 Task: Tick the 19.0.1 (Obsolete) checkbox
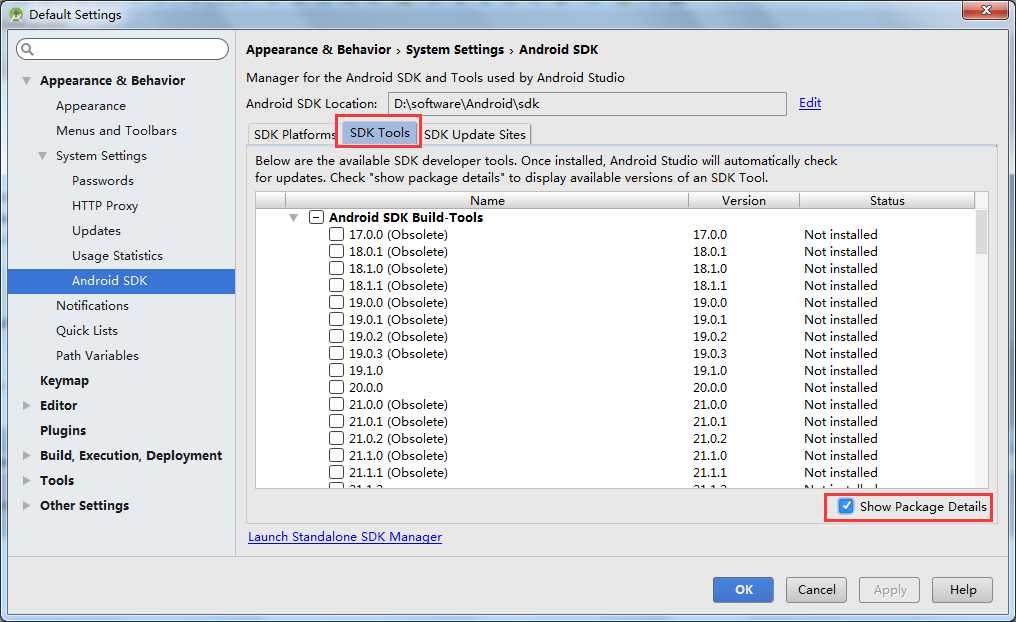pos(336,319)
